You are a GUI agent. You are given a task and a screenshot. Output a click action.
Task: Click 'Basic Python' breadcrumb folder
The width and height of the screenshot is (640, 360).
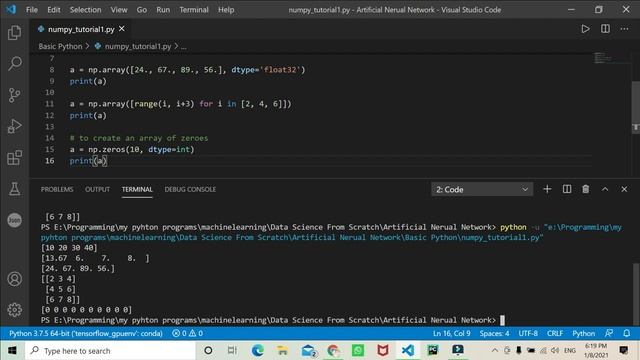pos(60,47)
